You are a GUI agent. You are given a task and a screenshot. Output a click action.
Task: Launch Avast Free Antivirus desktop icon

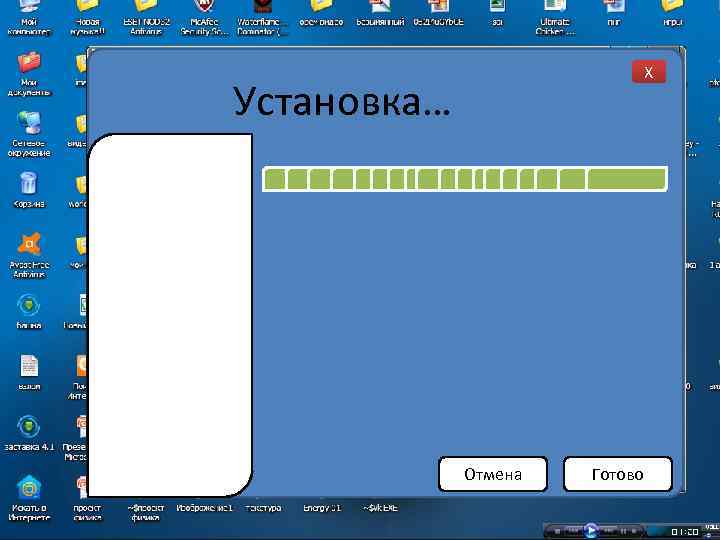(x=29, y=255)
